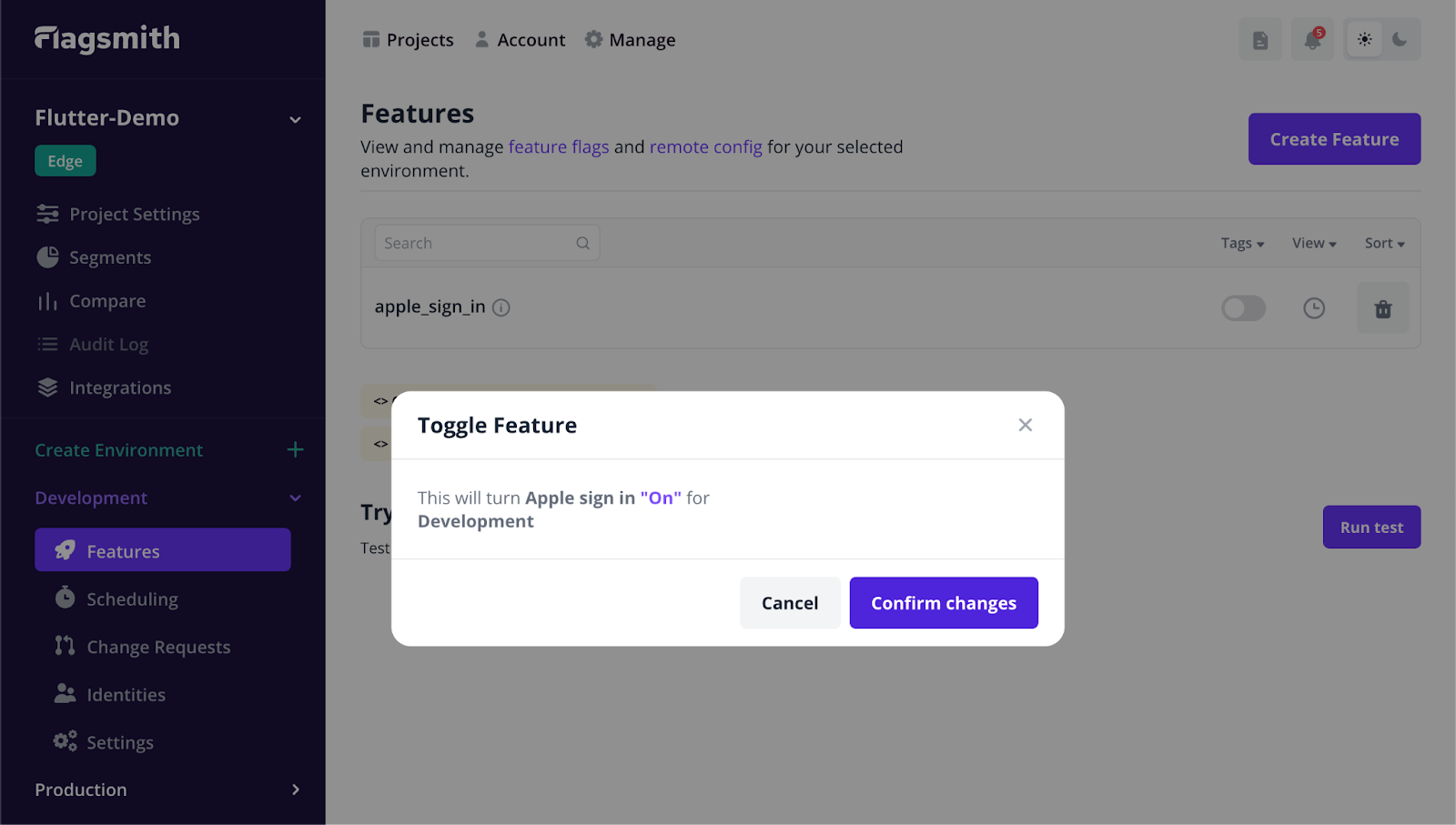Viewport: 1456px width, 825px height.
Task: Open Scheduling for Development environment
Action: pyautogui.click(x=132, y=599)
